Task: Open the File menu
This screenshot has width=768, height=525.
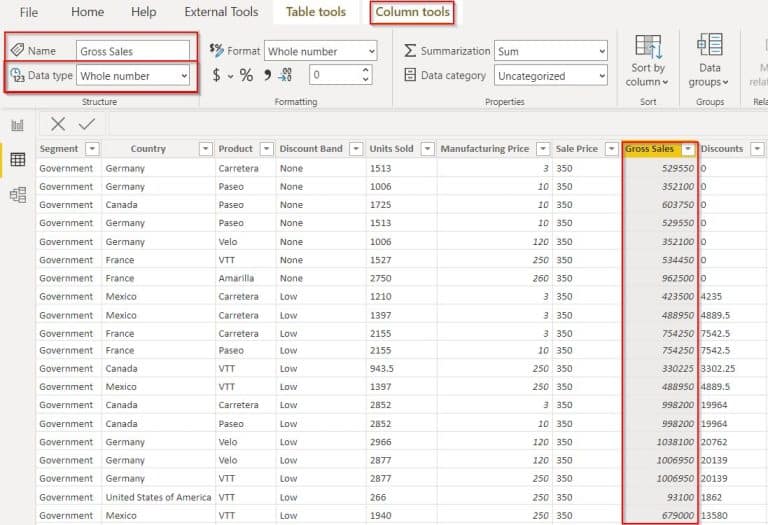Action: coord(29,12)
